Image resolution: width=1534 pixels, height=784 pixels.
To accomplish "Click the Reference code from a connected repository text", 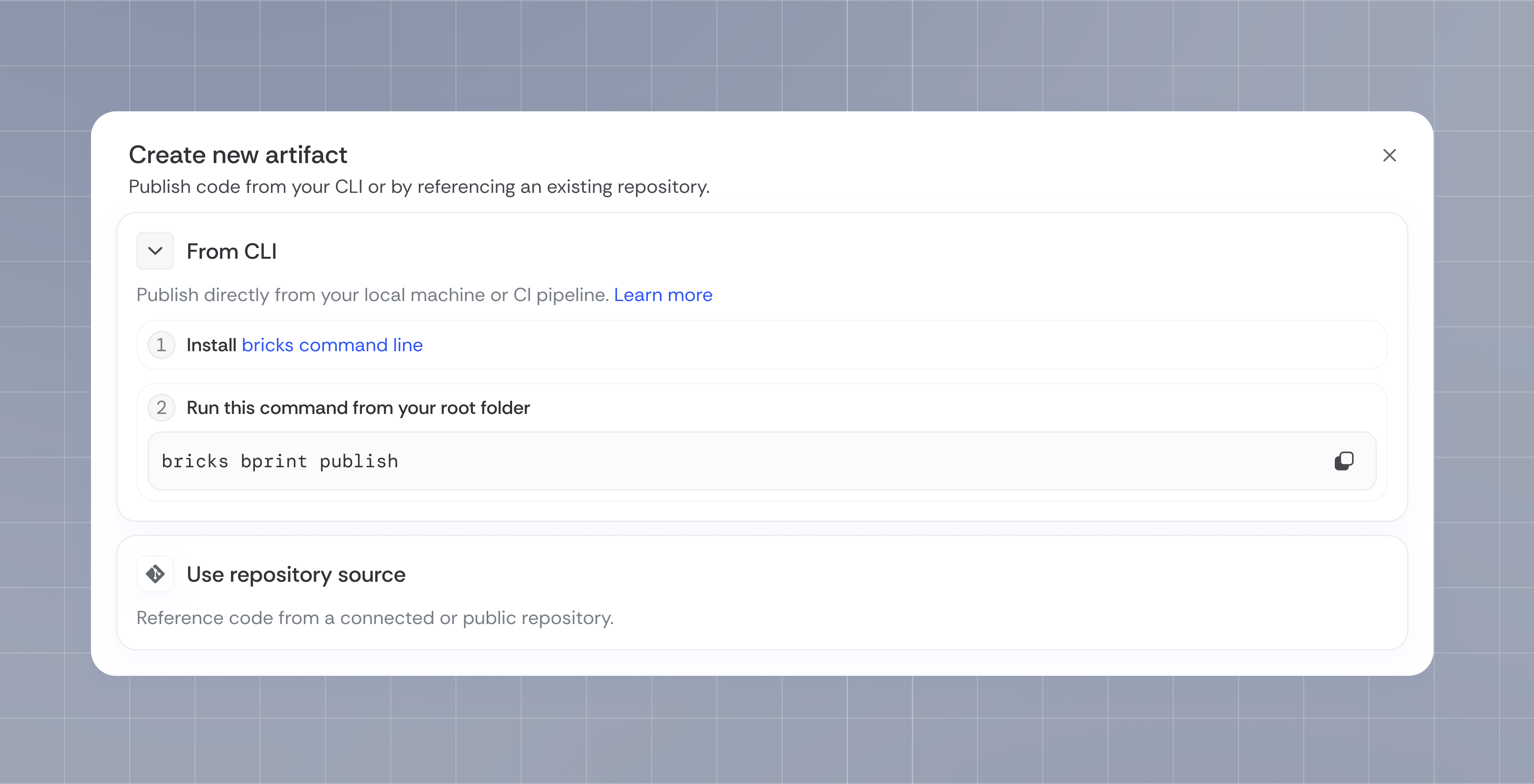I will tap(374, 618).
